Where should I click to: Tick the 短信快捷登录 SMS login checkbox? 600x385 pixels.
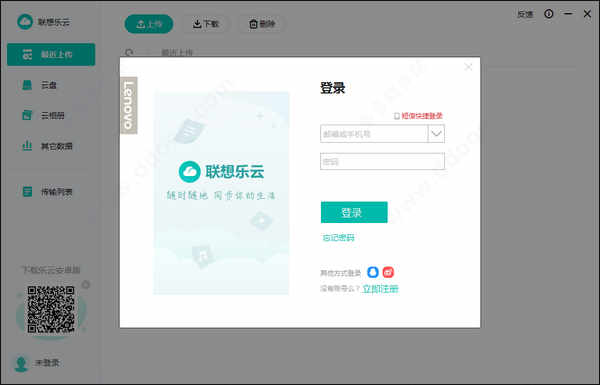[397, 116]
